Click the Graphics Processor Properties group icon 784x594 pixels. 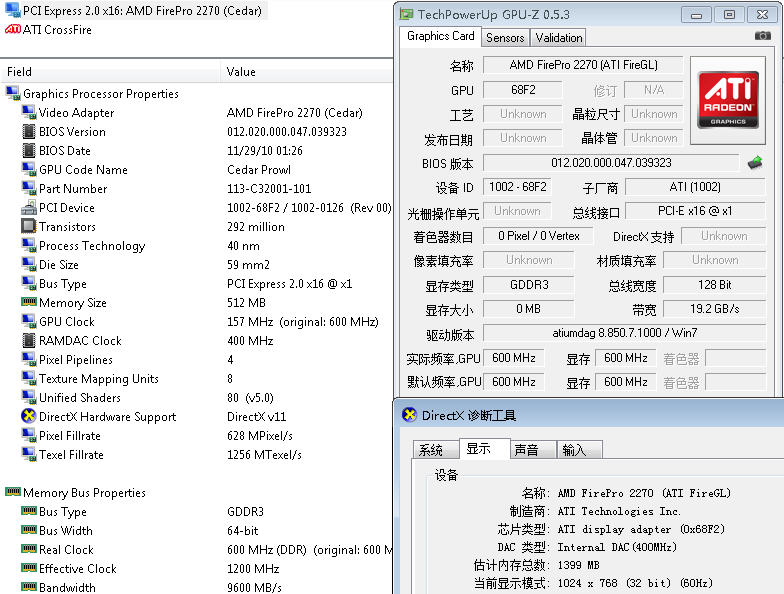tap(13, 93)
